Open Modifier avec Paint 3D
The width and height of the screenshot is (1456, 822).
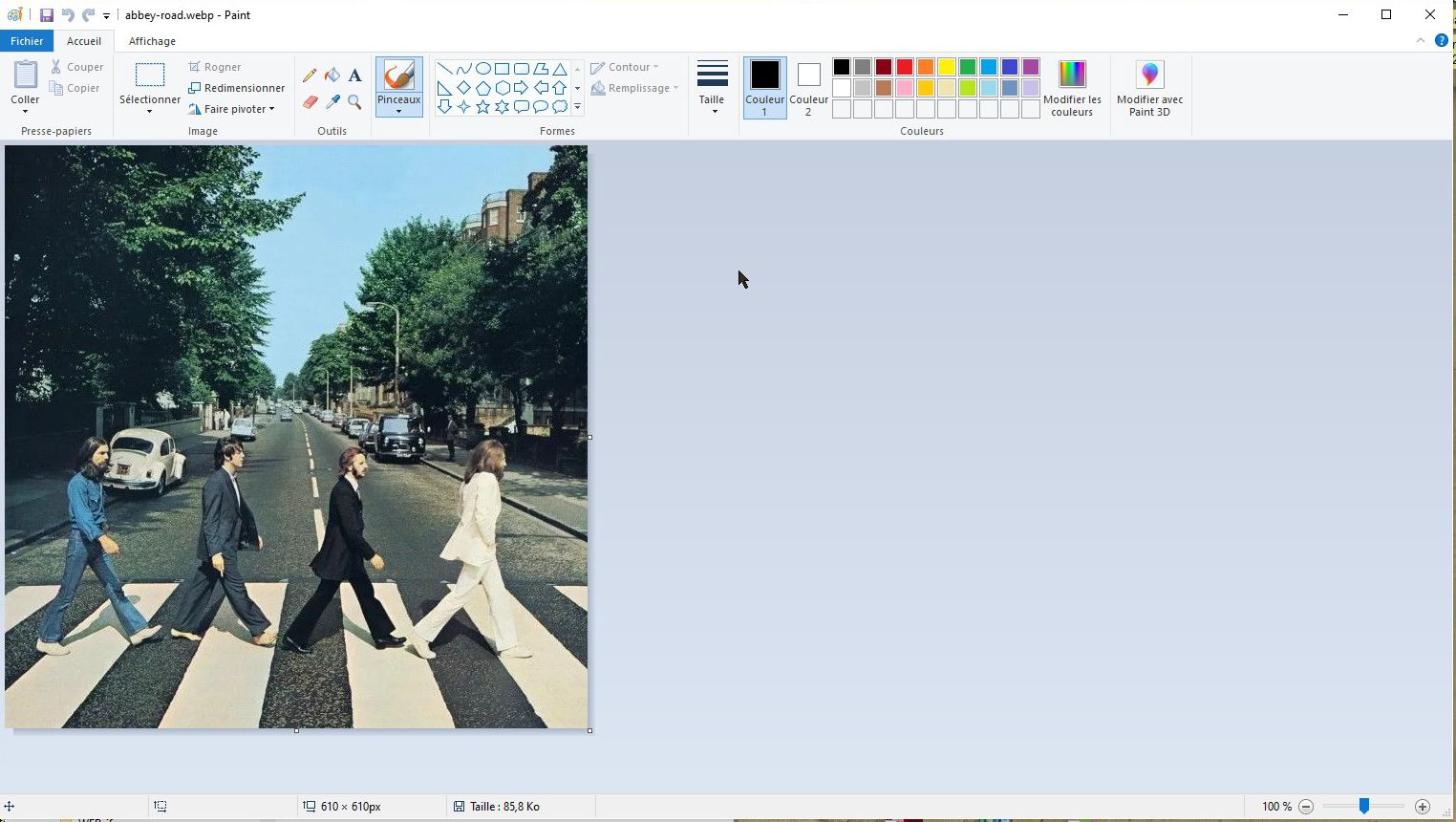[1149, 88]
